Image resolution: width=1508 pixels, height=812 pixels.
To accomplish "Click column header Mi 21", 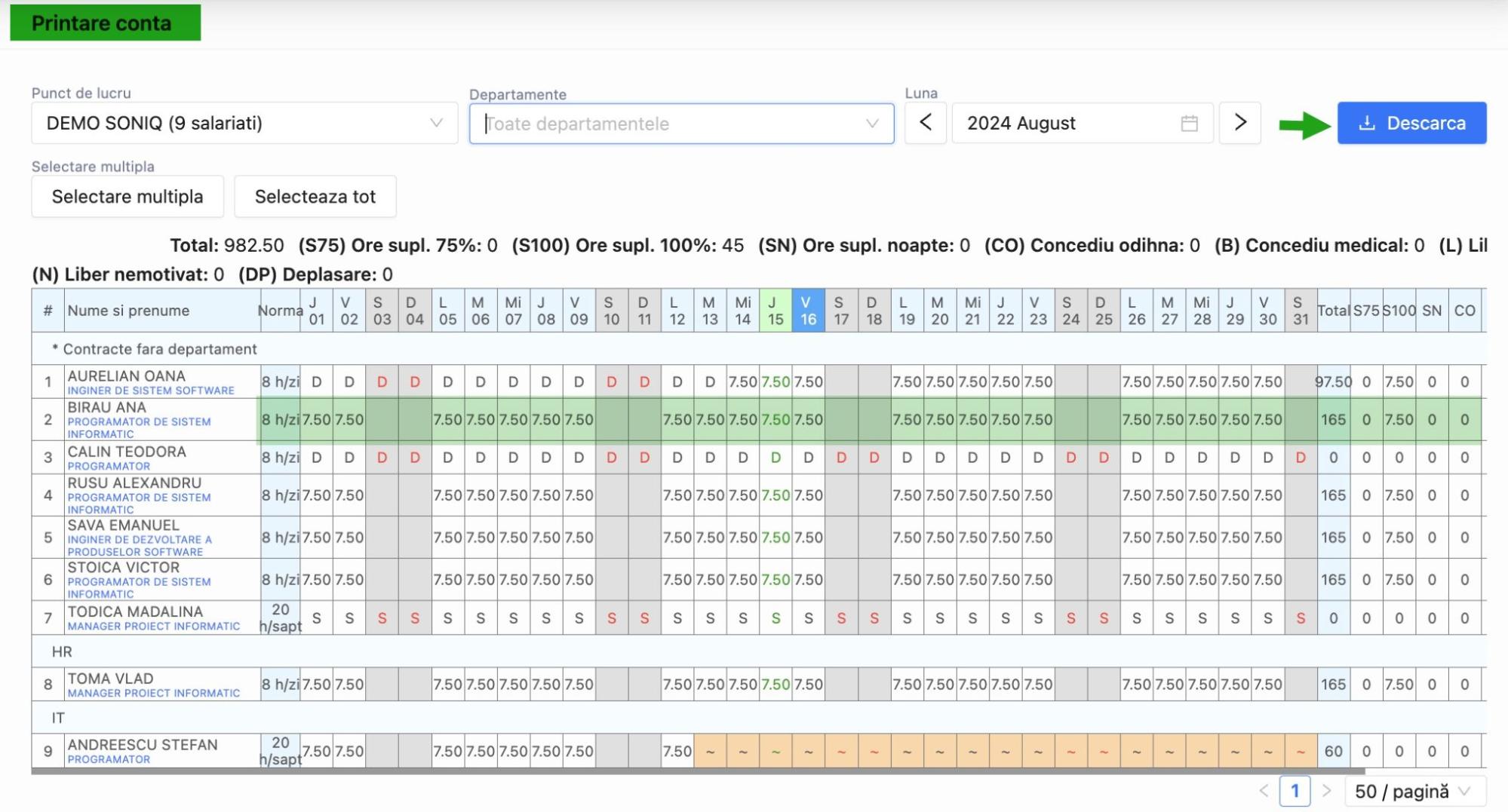I will click(972, 310).
